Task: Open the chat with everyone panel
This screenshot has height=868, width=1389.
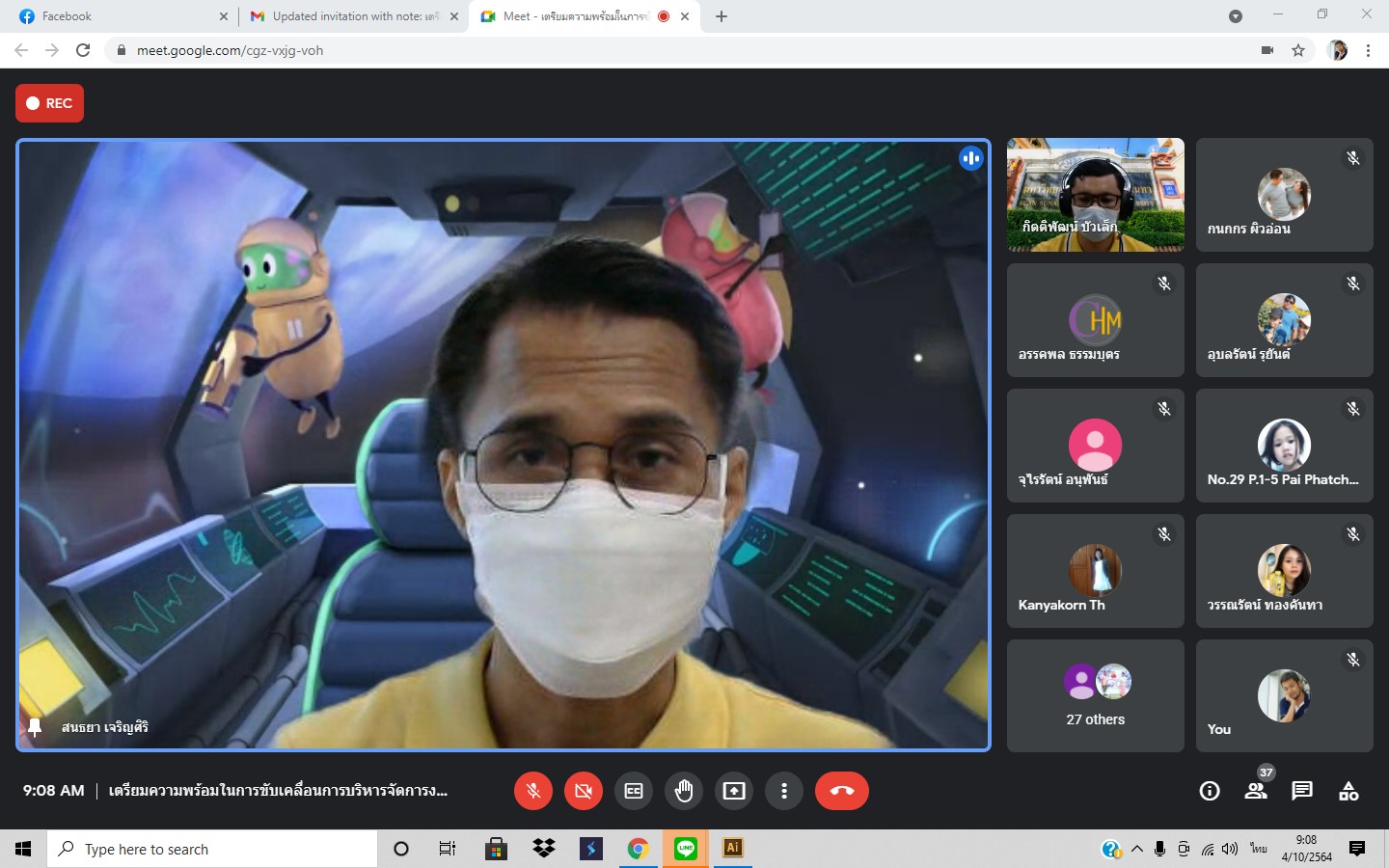Action: pos(1302,791)
